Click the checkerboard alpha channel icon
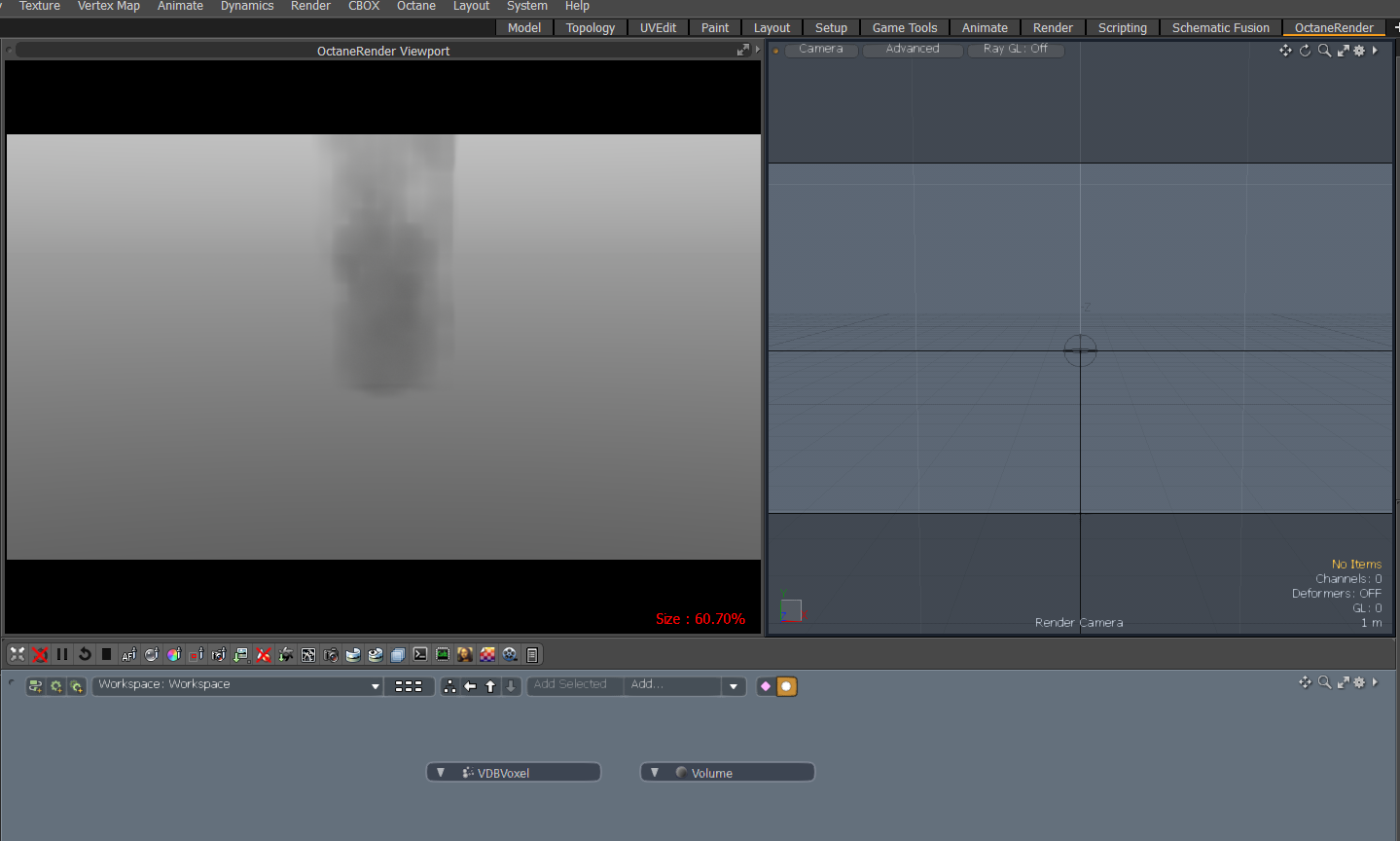This screenshot has width=1400, height=841. [x=487, y=655]
